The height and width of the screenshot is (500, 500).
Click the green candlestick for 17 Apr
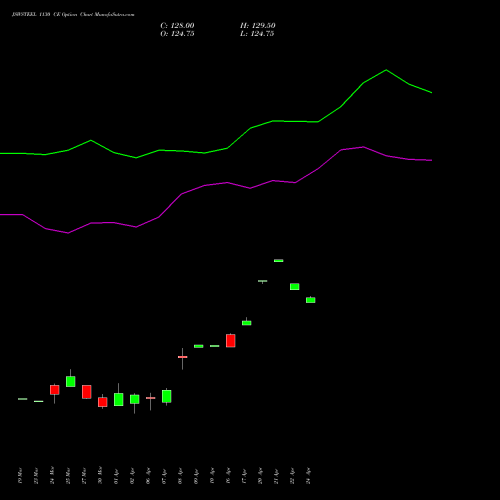coord(247,323)
